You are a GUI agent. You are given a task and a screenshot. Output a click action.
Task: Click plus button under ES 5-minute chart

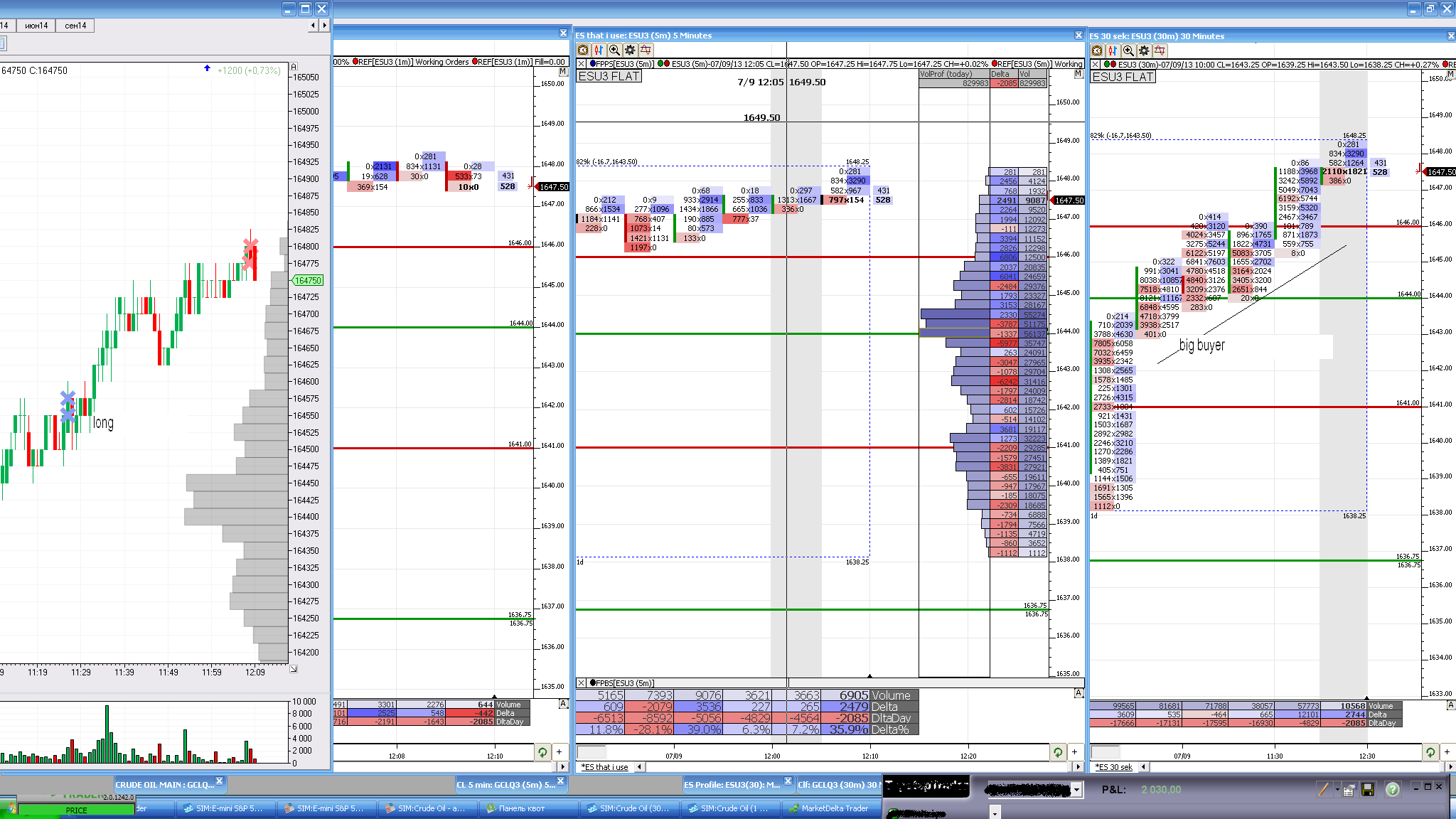pos(1075,751)
